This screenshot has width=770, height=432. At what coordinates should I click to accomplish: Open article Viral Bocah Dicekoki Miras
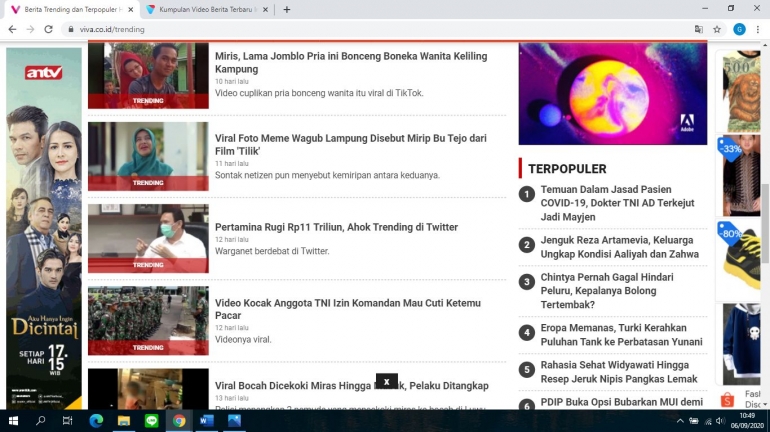coord(352,386)
